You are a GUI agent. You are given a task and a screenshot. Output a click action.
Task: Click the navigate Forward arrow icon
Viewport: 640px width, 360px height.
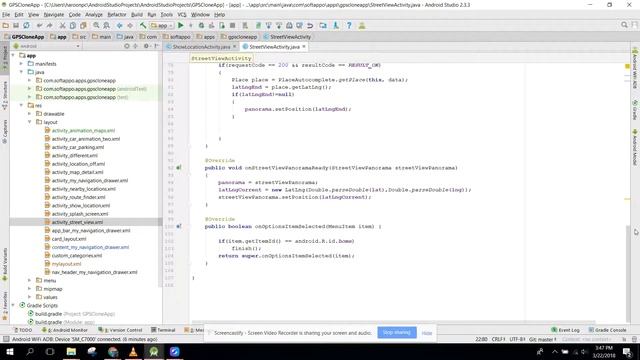130,25
